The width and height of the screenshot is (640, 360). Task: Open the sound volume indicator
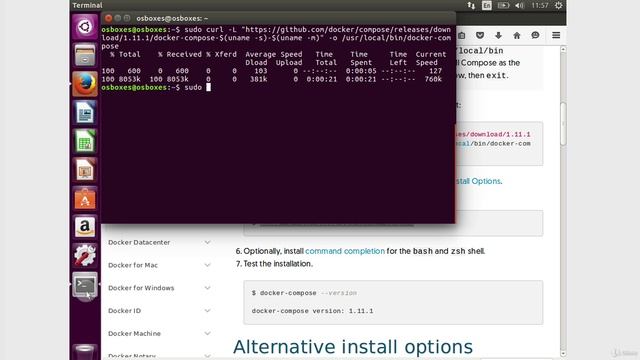click(x=519, y=5)
